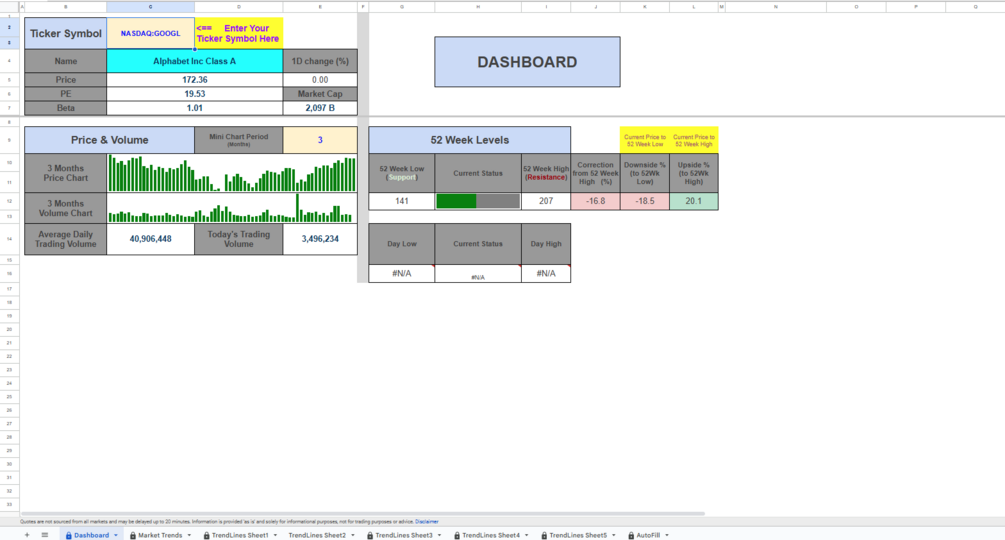
Task: Select the average volume 40,906,448 cell
Action: point(151,239)
